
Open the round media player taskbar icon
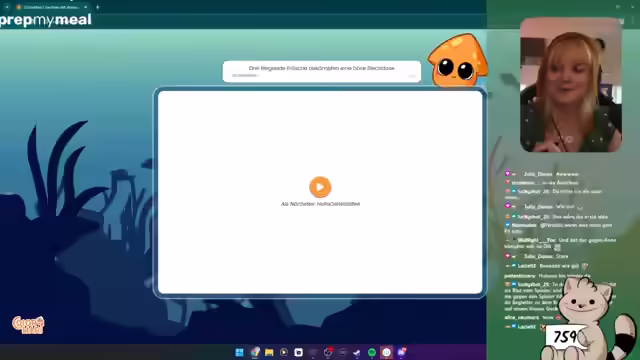pos(284,352)
